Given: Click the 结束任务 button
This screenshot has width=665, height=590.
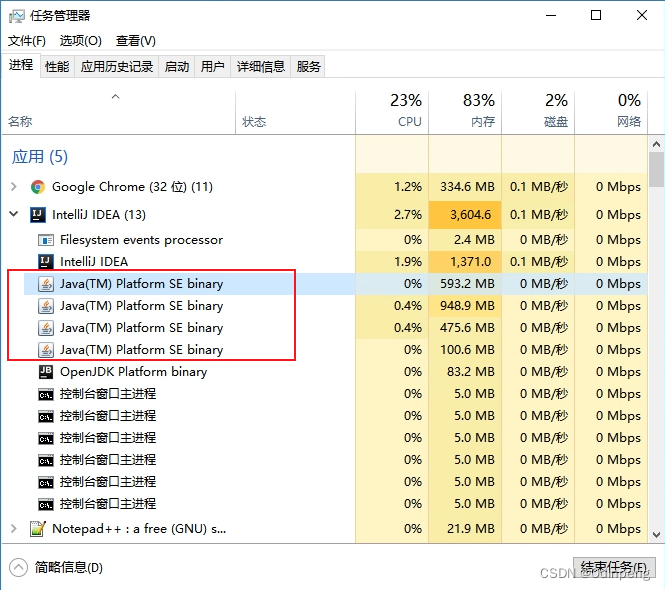Looking at the screenshot, I should pyautogui.click(x=614, y=568).
